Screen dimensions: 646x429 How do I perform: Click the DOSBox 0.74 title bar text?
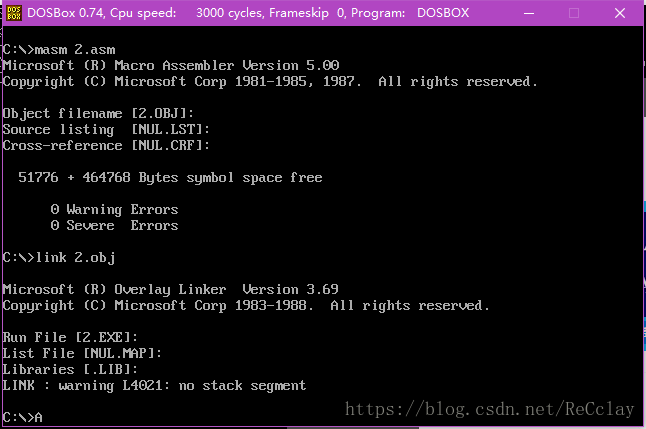coord(248,13)
